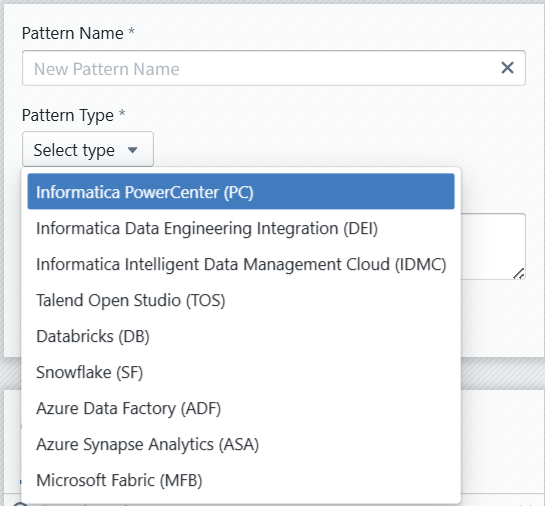Pick Informatica Intelligent Data Management Cloud (IDMC)
Screen dimensions: 545x506
click(x=241, y=264)
